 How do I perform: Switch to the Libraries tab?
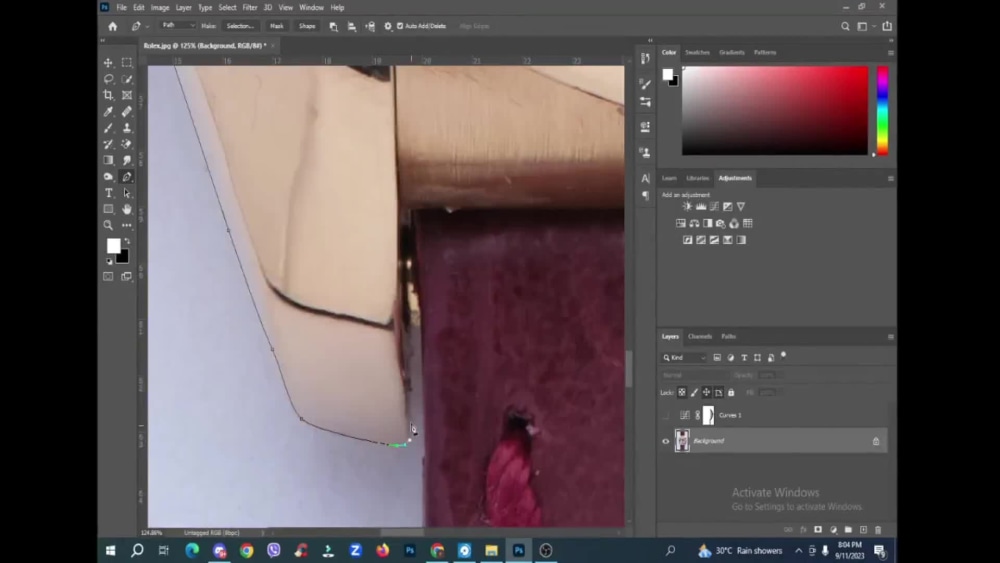pos(697,179)
